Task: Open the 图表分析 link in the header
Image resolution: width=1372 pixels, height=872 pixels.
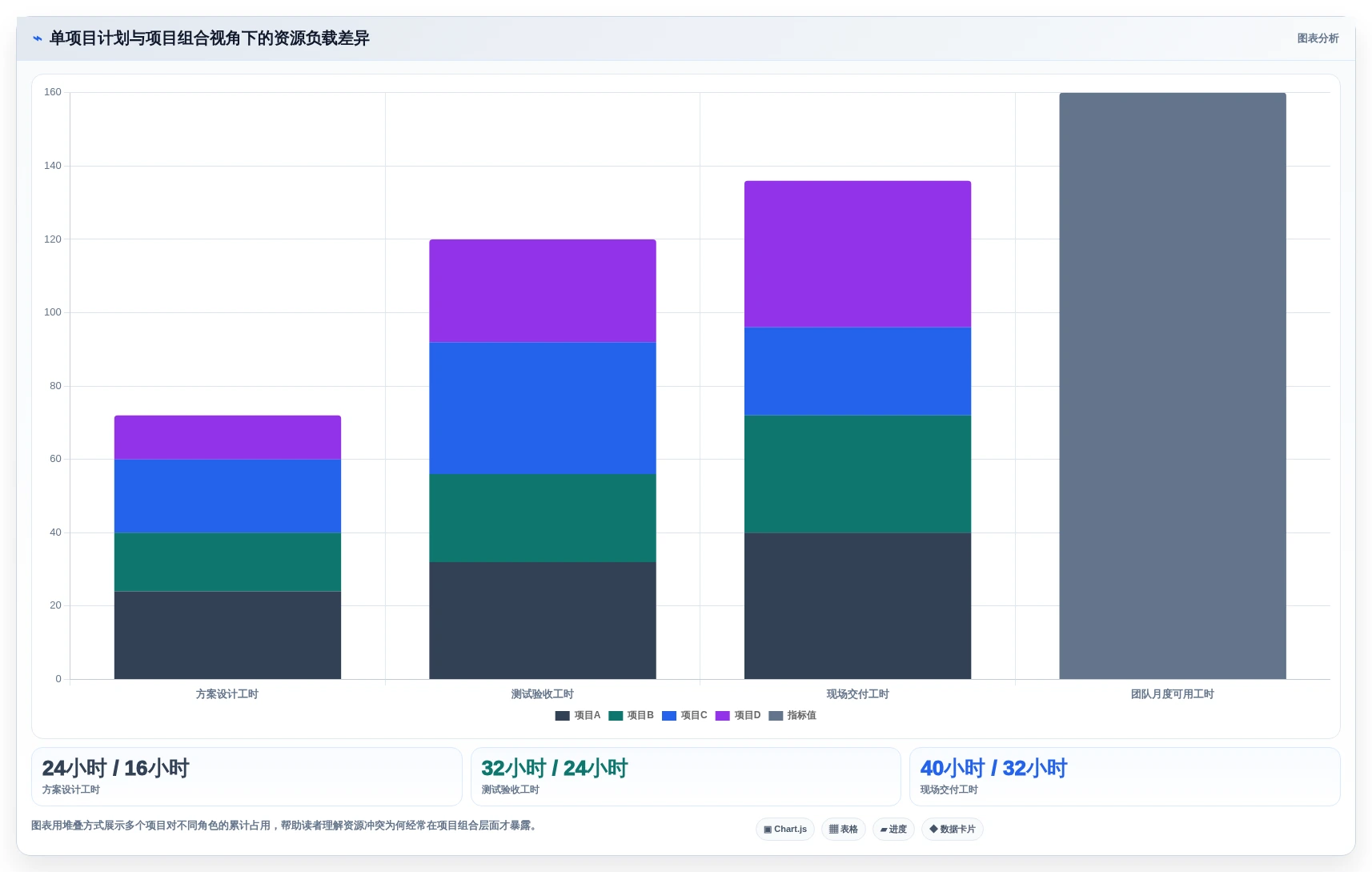Action: click(1318, 38)
